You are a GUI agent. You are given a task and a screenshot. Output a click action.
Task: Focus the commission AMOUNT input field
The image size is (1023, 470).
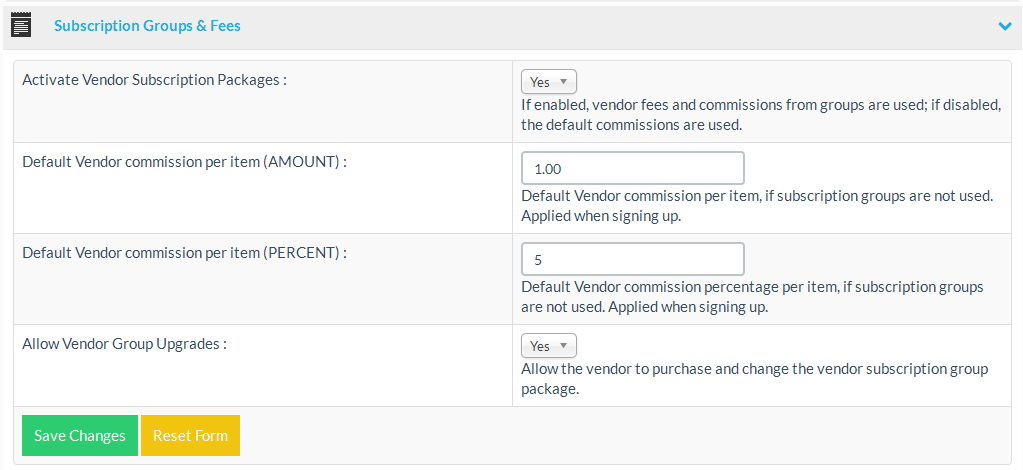(633, 168)
